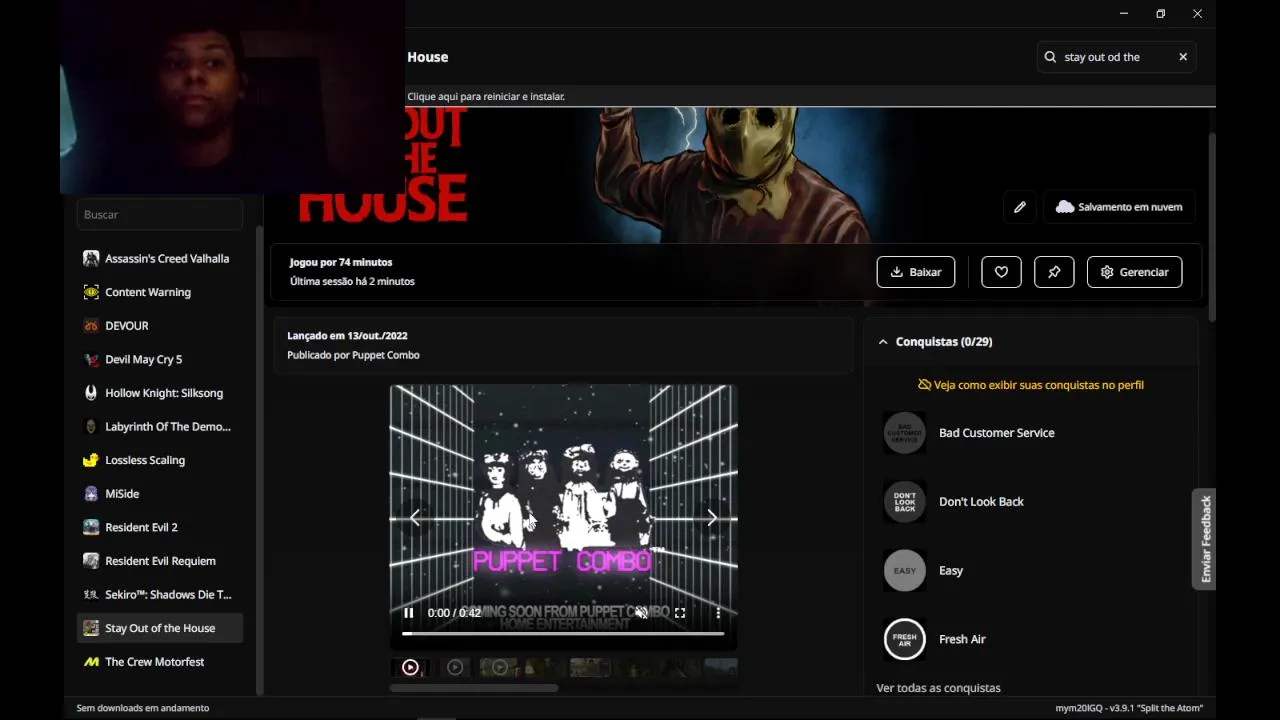Click Publicado por Puppet Combo text
The image size is (1280, 720).
tap(353, 355)
